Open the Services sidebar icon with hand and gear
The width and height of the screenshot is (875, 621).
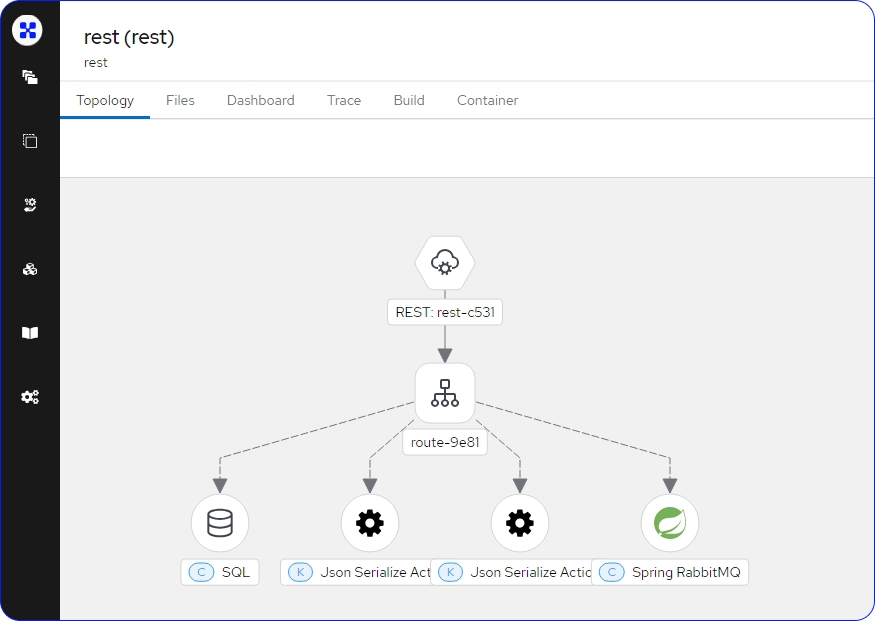[30, 205]
